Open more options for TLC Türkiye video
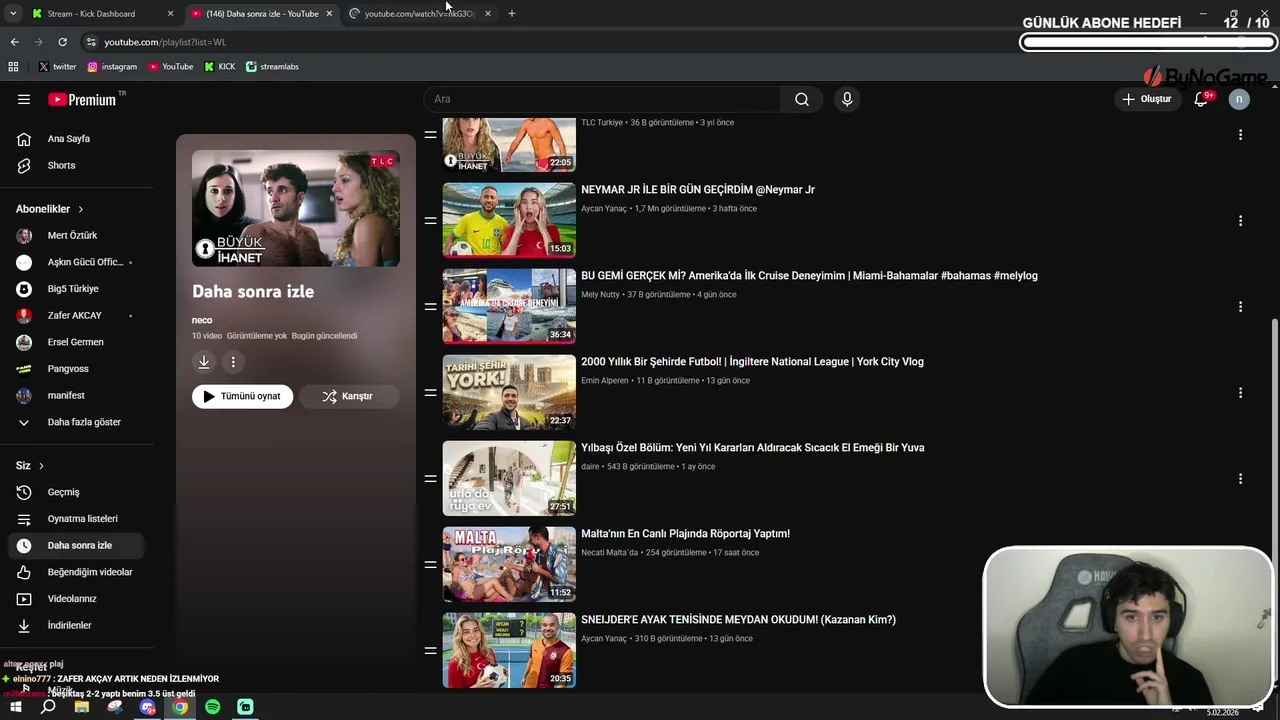 (x=1240, y=135)
